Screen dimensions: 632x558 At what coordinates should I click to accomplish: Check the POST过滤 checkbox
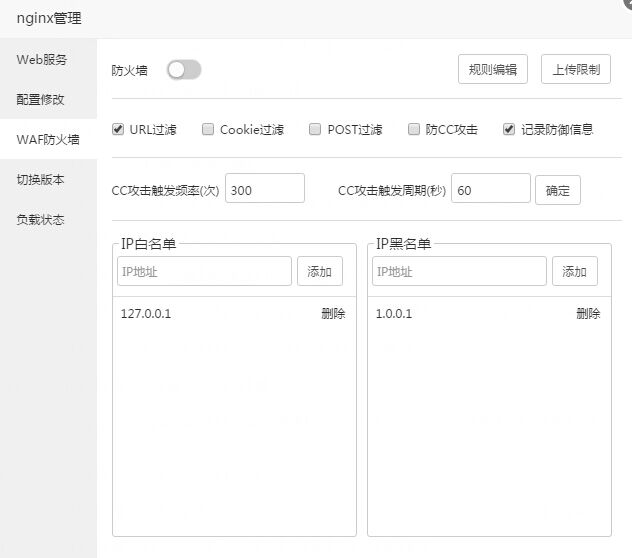(x=315, y=129)
